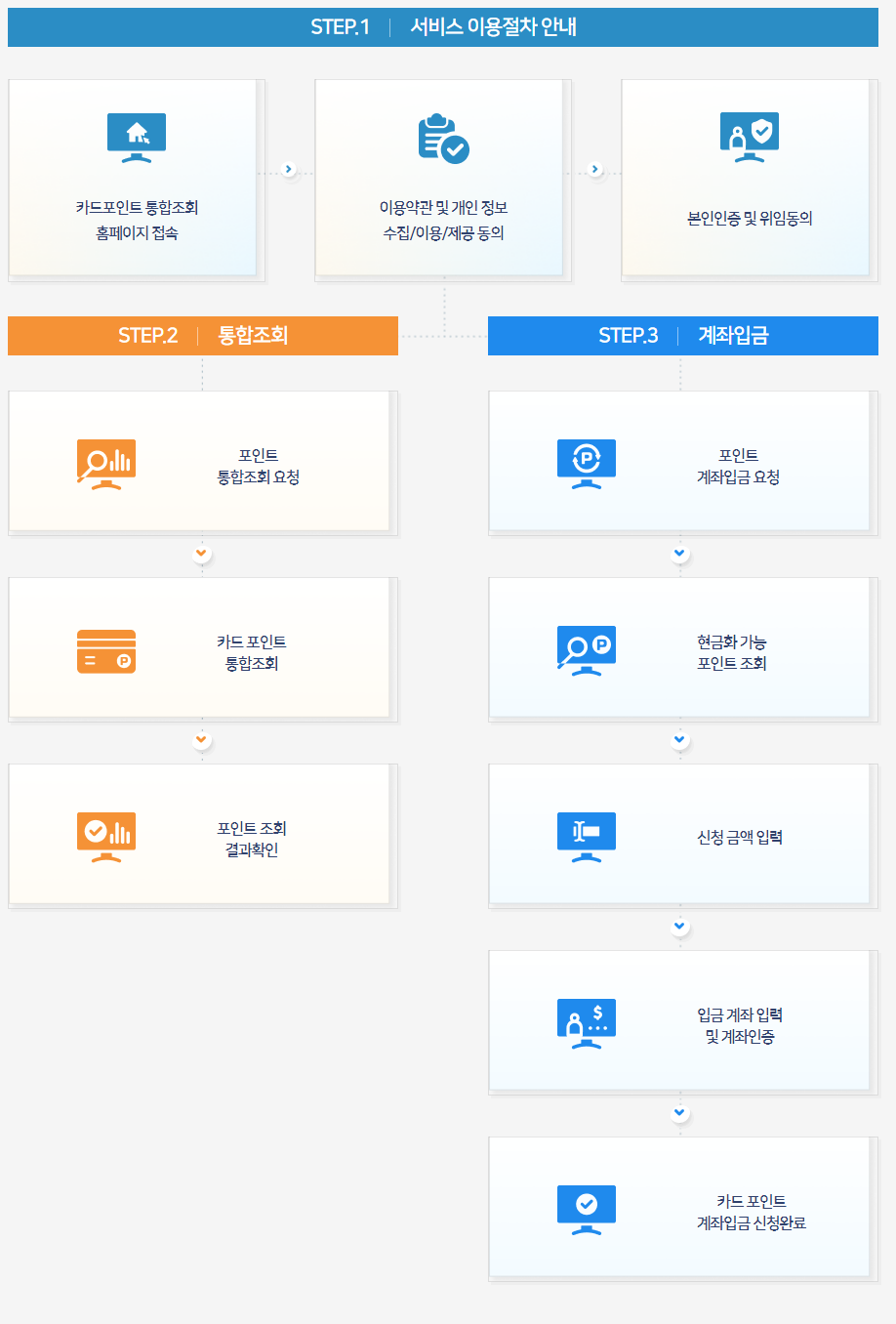Click the orange magnifier chart icon for 통합조회 요청

coord(106,464)
